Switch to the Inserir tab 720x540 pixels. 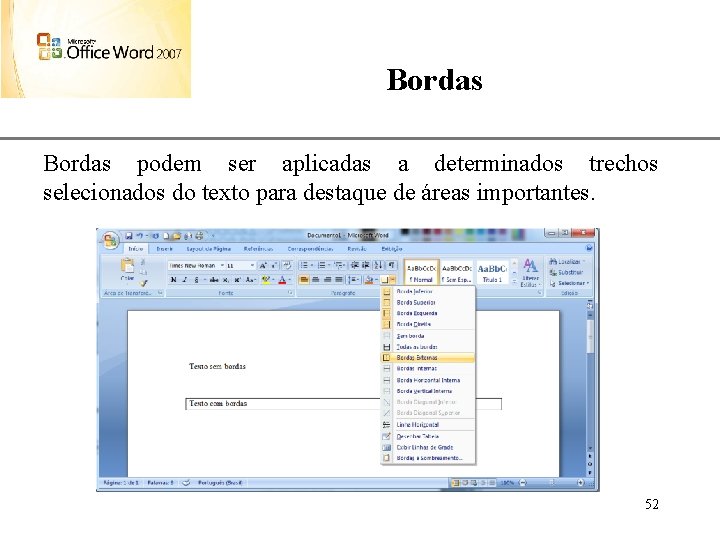[x=164, y=248]
